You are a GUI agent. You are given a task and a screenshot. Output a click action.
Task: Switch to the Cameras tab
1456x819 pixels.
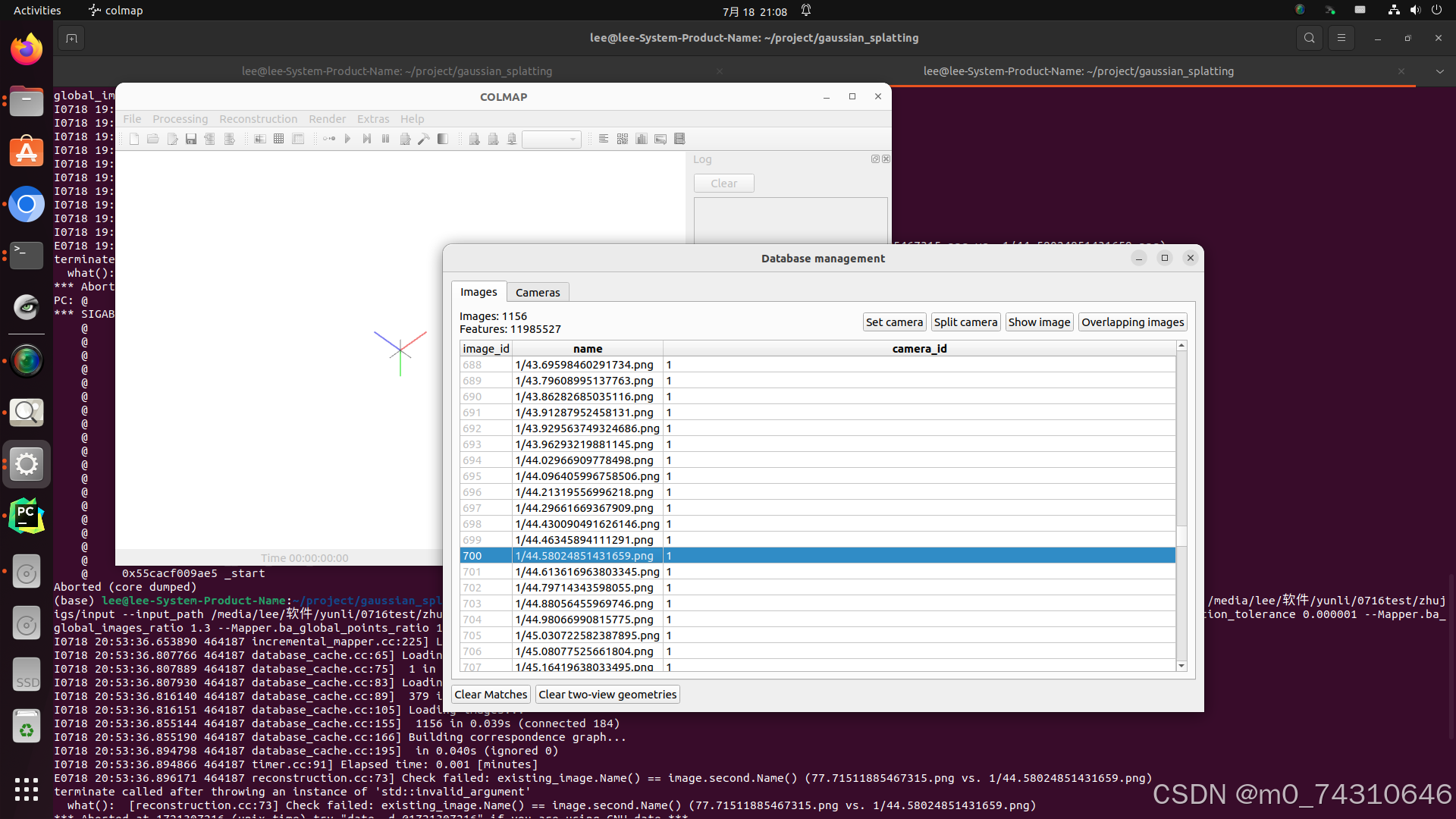(538, 293)
